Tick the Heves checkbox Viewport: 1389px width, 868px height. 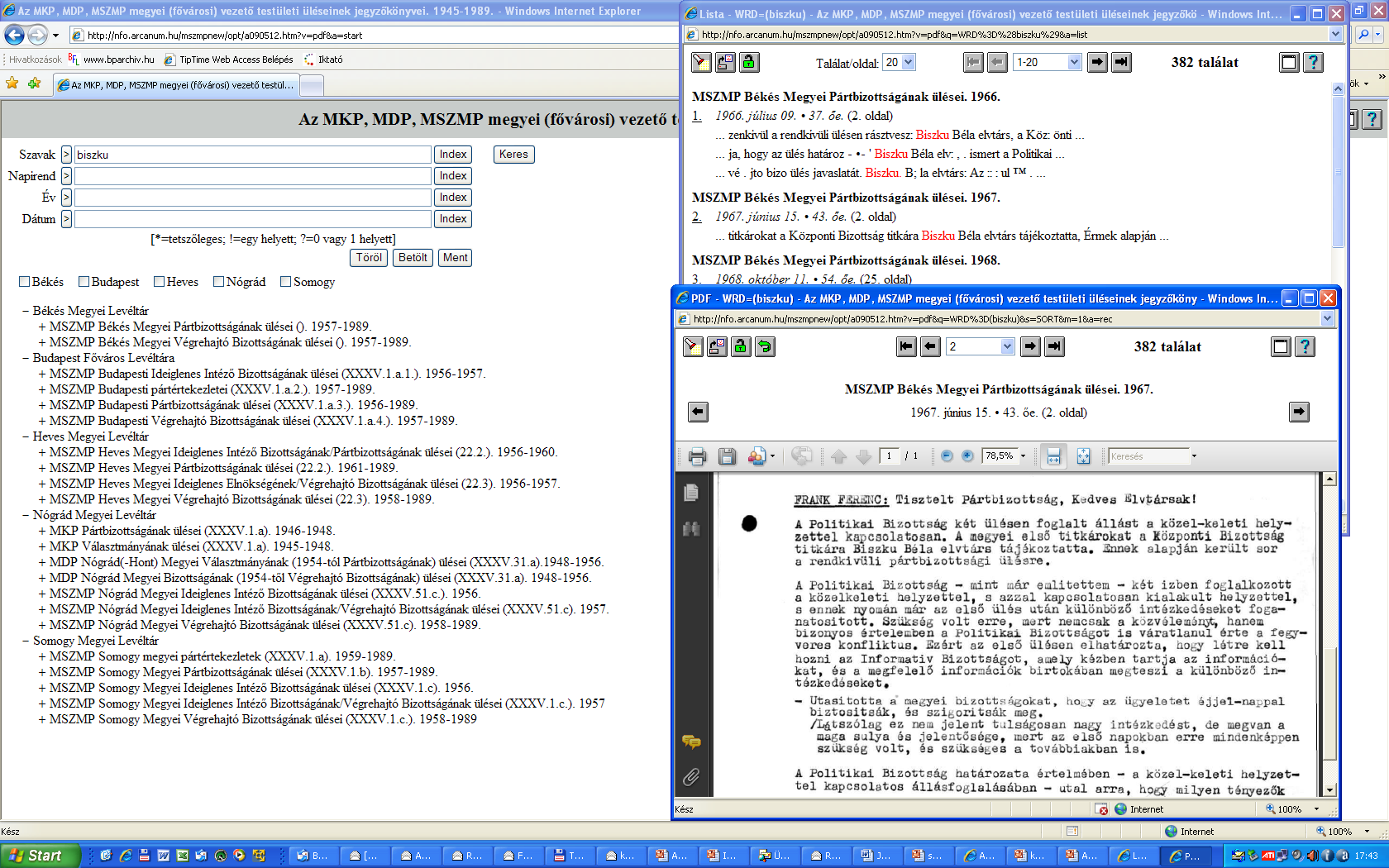pyautogui.click(x=160, y=282)
